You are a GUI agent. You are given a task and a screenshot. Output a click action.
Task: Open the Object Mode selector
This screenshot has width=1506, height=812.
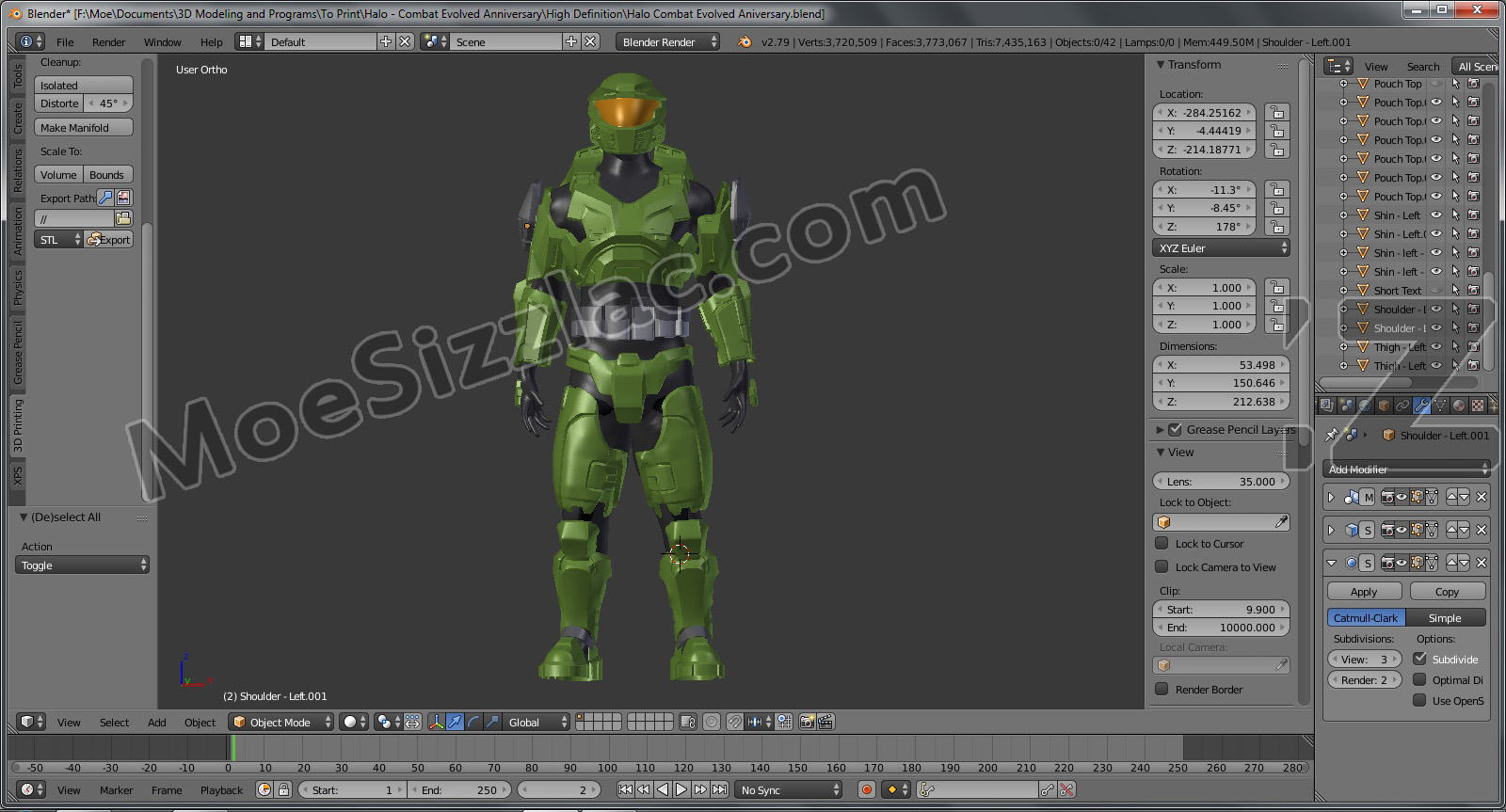pyautogui.click(x=282, y=723)
